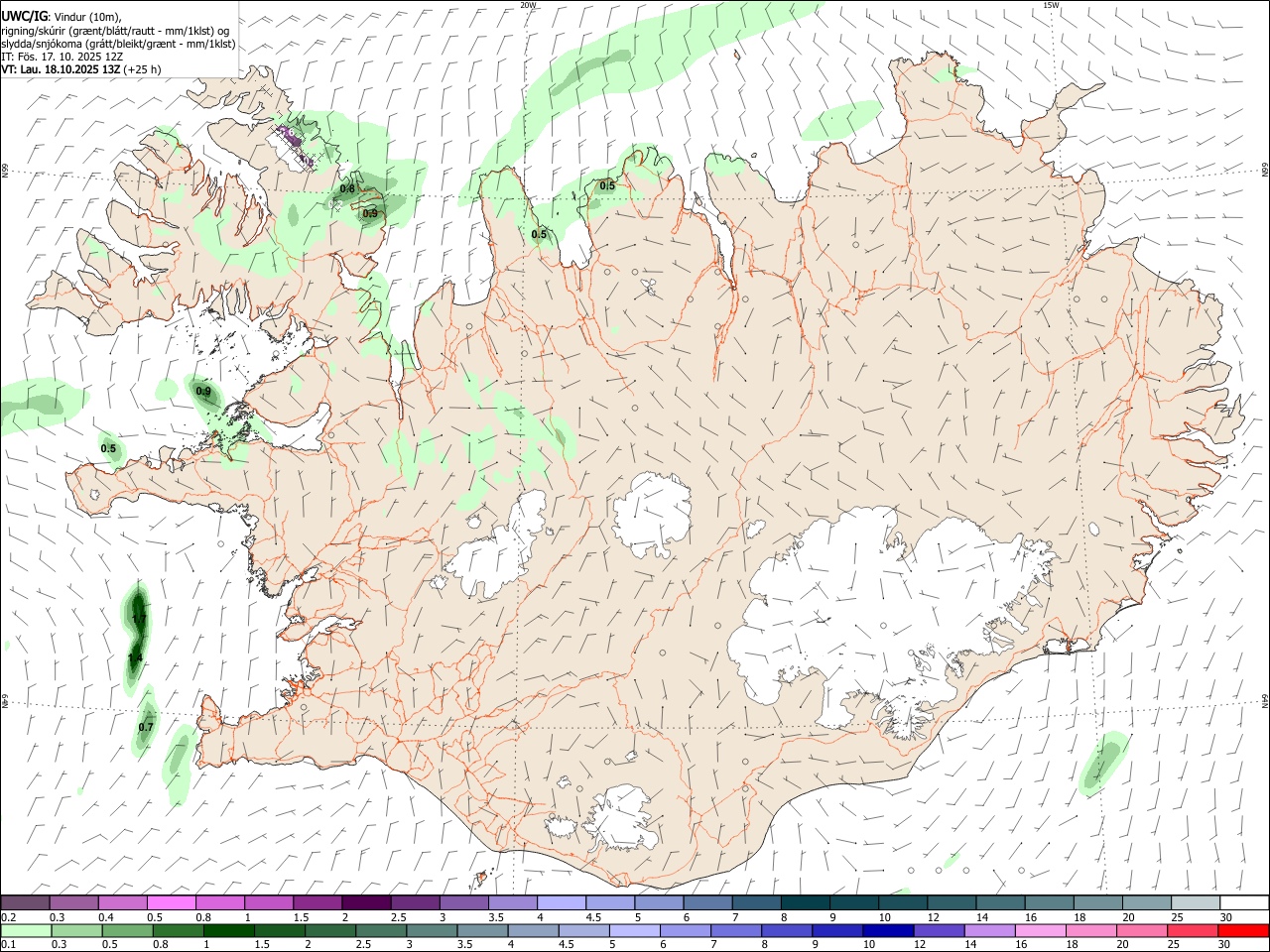Pick the upper-row lavender swatch between 4 and 4.5

click(562, 902)
